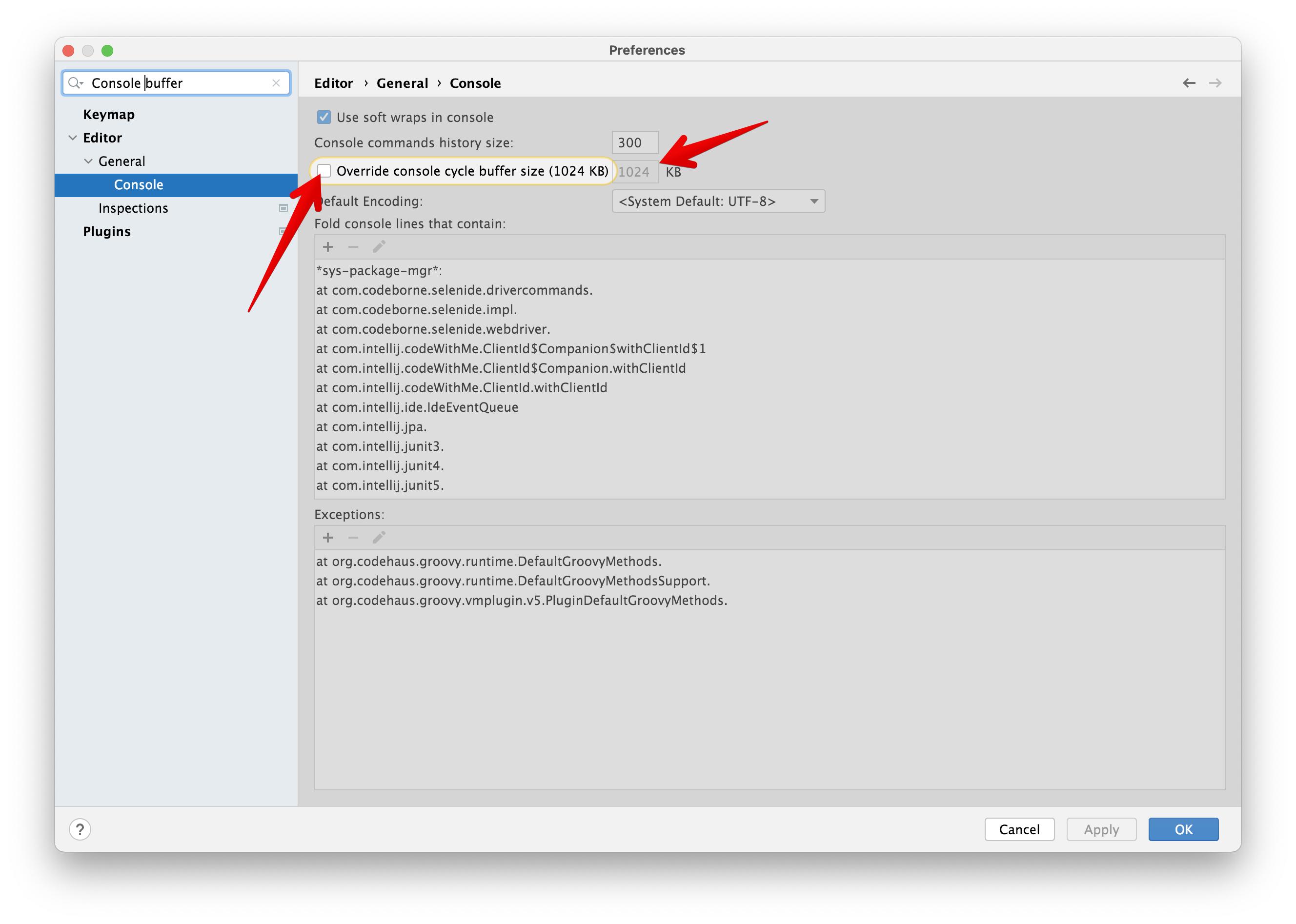Select at com.intellij.junit3. entry

[380, 446]
